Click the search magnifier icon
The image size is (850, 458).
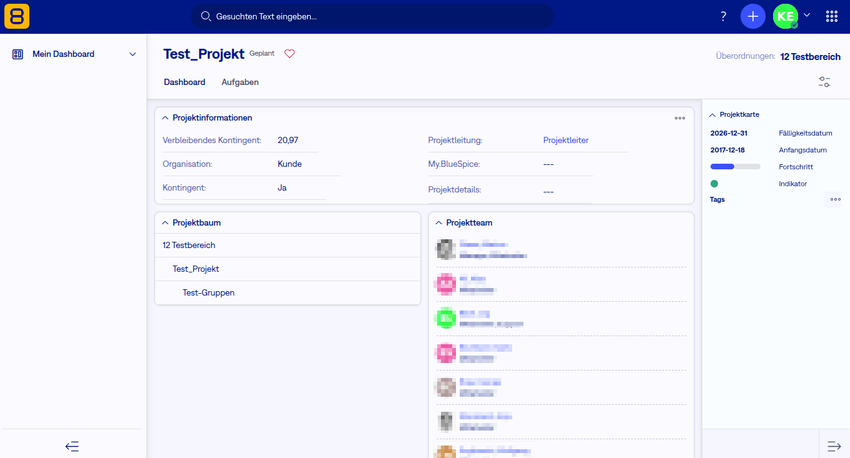205,16
